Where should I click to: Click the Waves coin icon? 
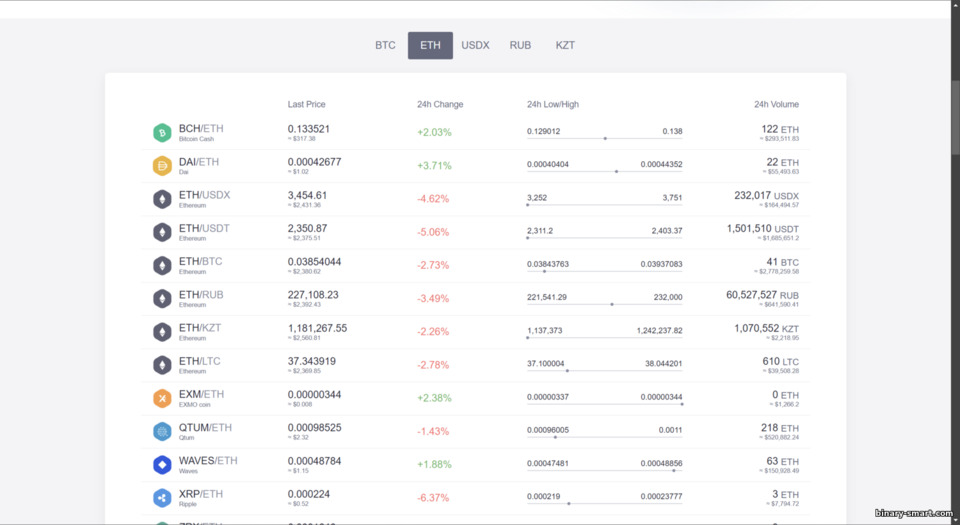[162, 464]
